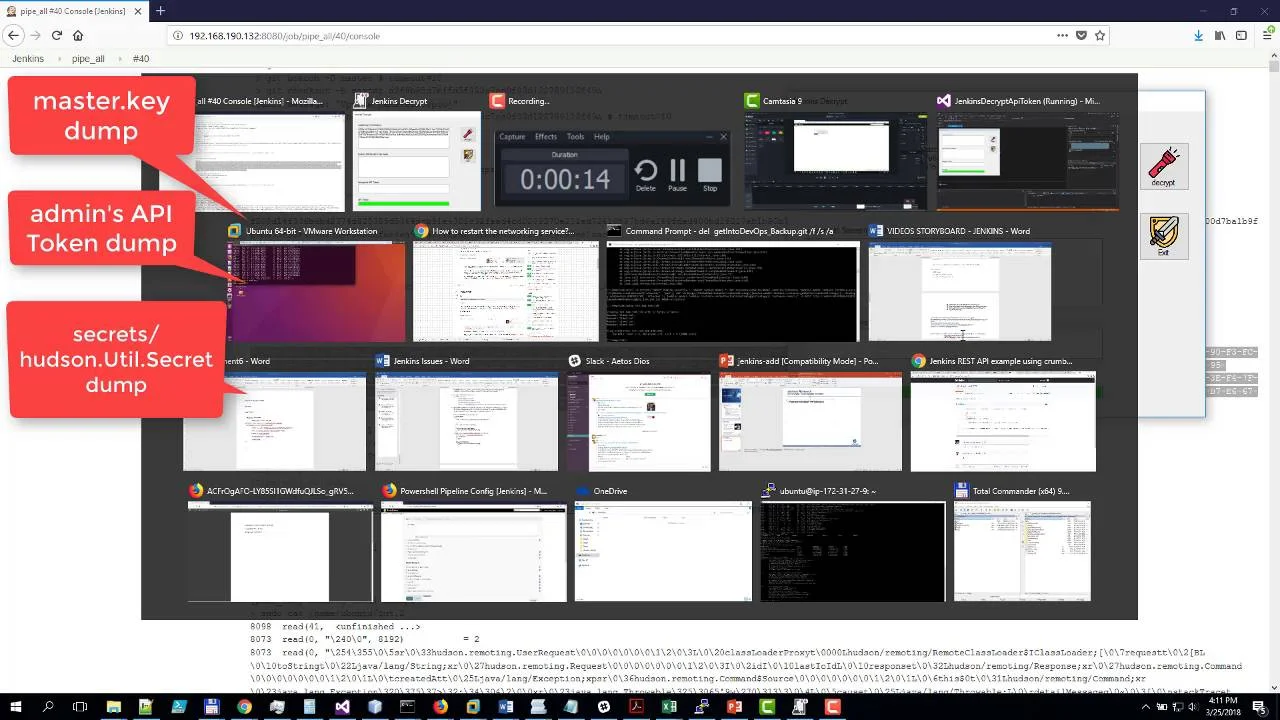1280x720 pixels.
Task: Switch to the ACTrOgATC Firefox window thumbnail
Action: click(x=280, y=543)
